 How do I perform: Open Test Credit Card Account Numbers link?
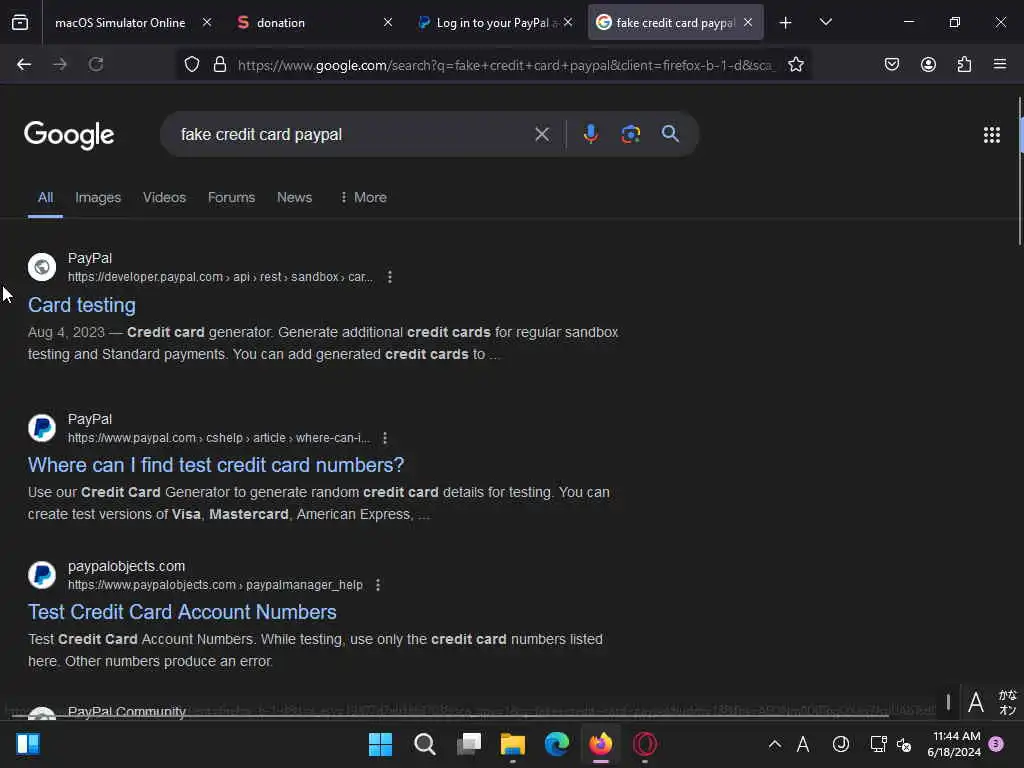[182, 612]
